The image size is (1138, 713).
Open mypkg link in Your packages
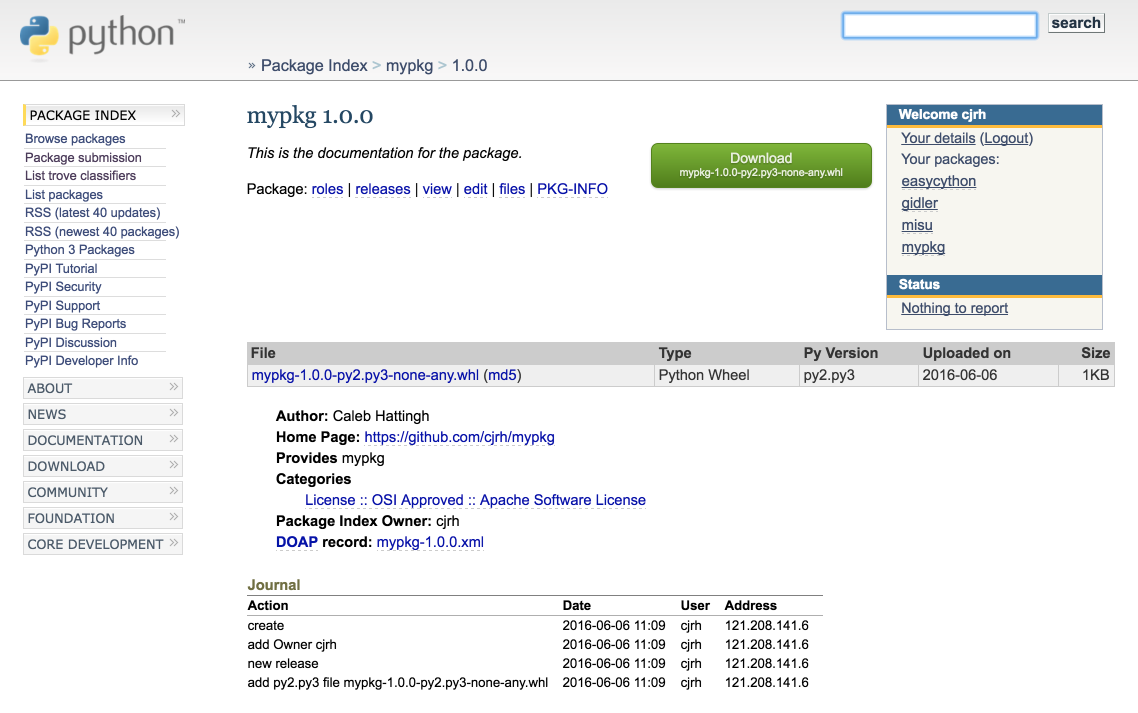click(x=922, y=248)
